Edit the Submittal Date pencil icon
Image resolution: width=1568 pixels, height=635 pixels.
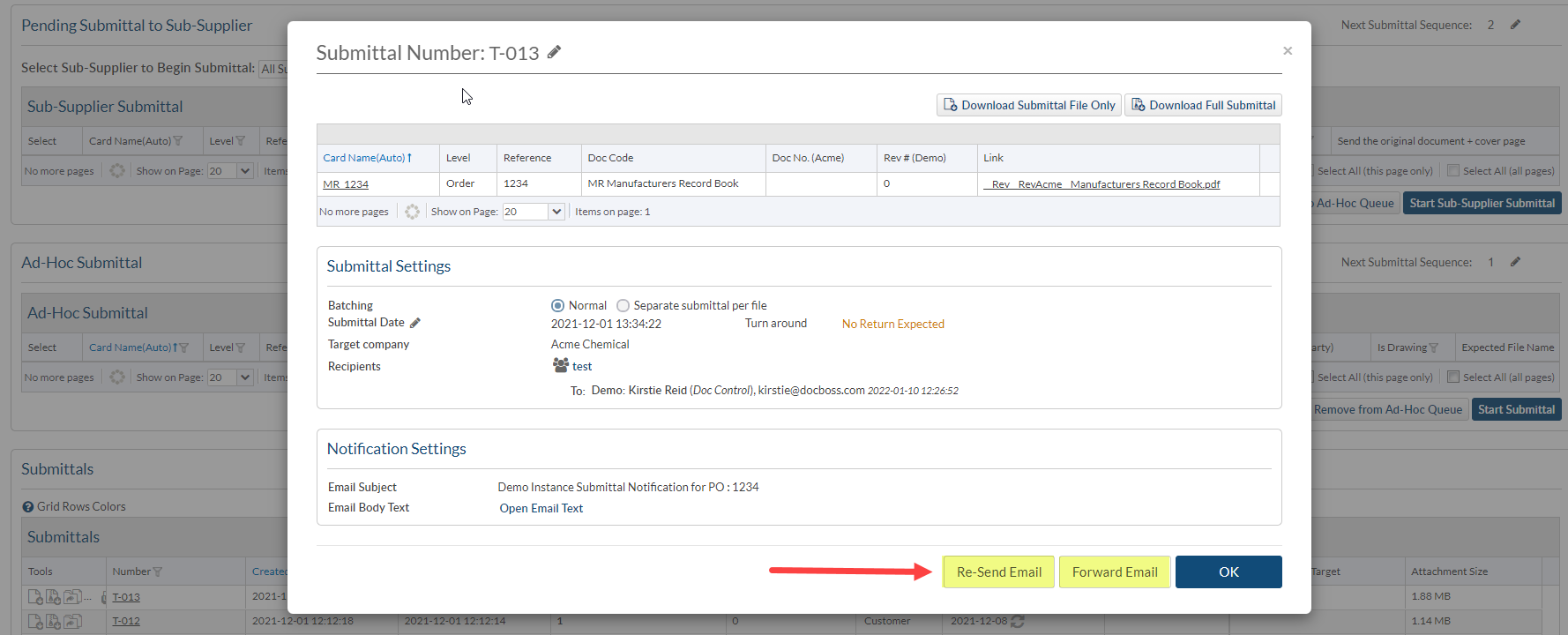point(415,323)
